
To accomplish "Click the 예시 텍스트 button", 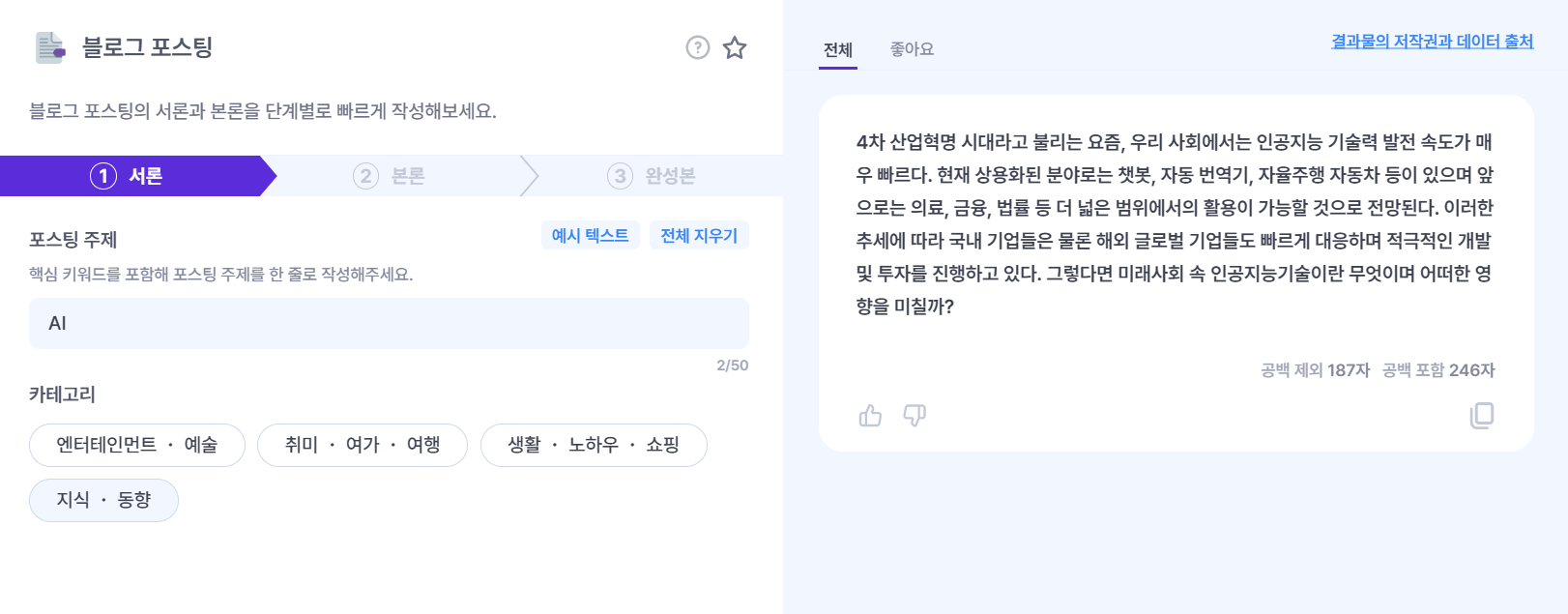I will tap(590, 235).
